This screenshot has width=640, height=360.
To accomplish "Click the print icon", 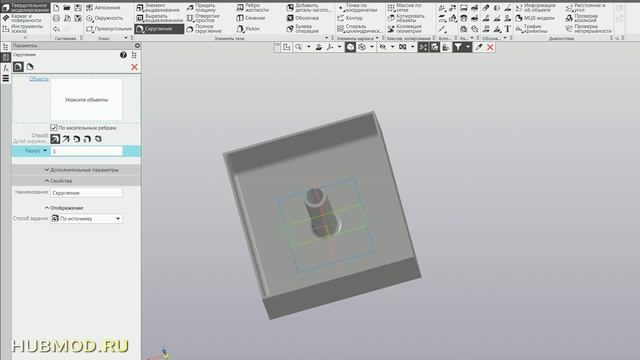I will click(x=56, y=18).
